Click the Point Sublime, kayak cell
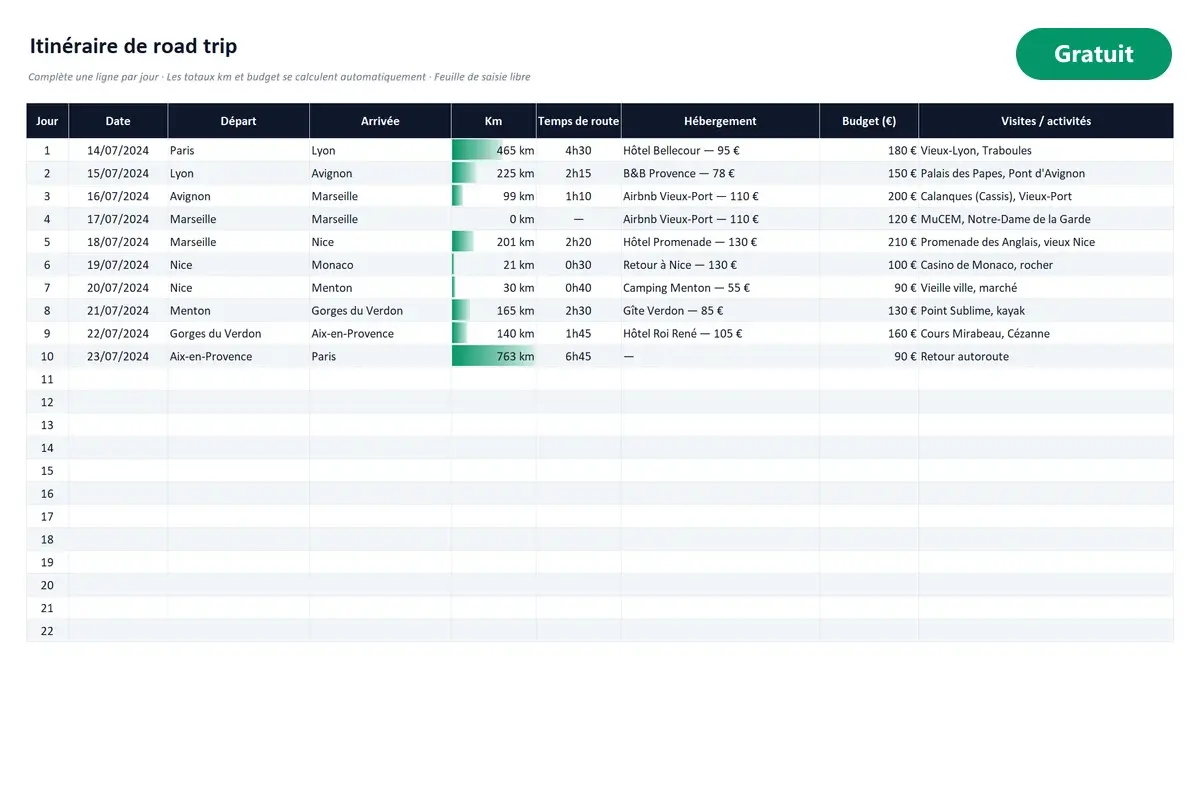Image resolution: width=1200 pixels, height=800 pixels. [1046, 311]
